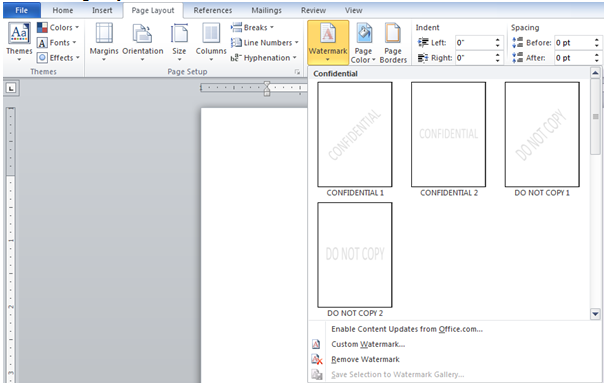Click the Margins icon
This screenshot has width=605, height=383.
(104, 34)
